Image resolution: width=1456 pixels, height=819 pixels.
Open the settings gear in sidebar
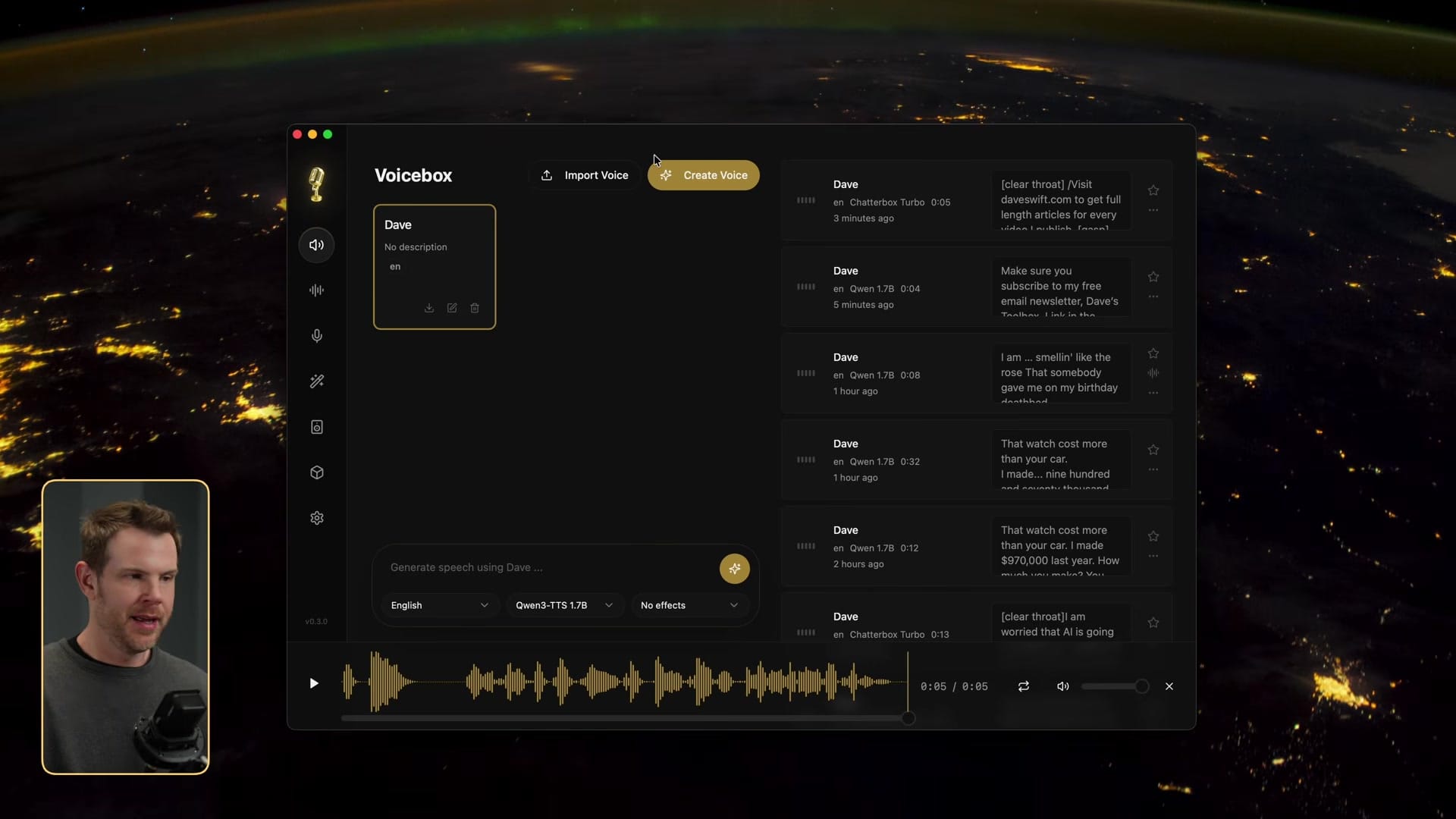pos(316,518)
